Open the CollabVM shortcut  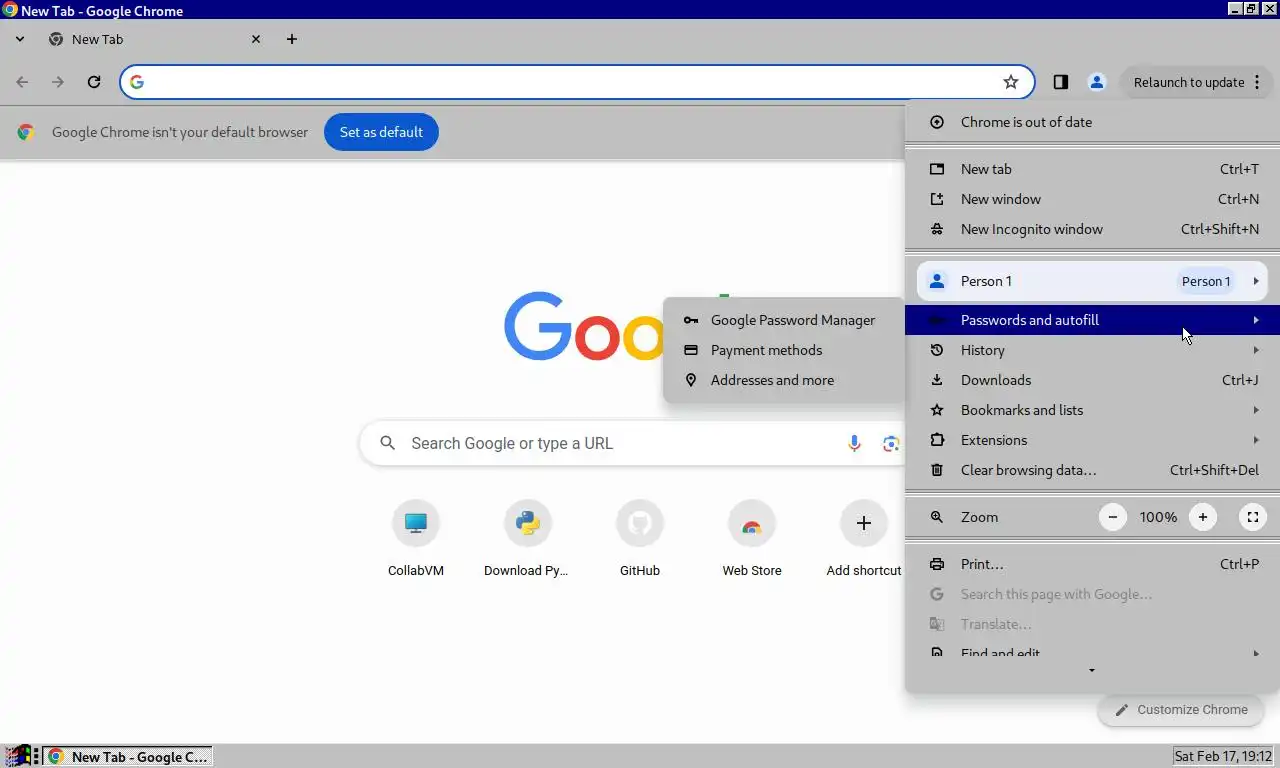click(x=416, y=539)
